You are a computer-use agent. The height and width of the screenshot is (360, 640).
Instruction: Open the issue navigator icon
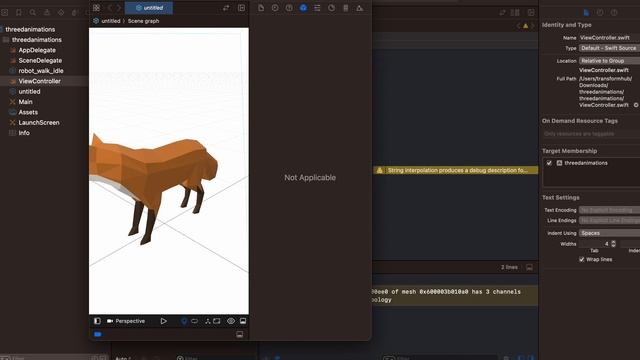pyautogui.click(x=47, y=13)
